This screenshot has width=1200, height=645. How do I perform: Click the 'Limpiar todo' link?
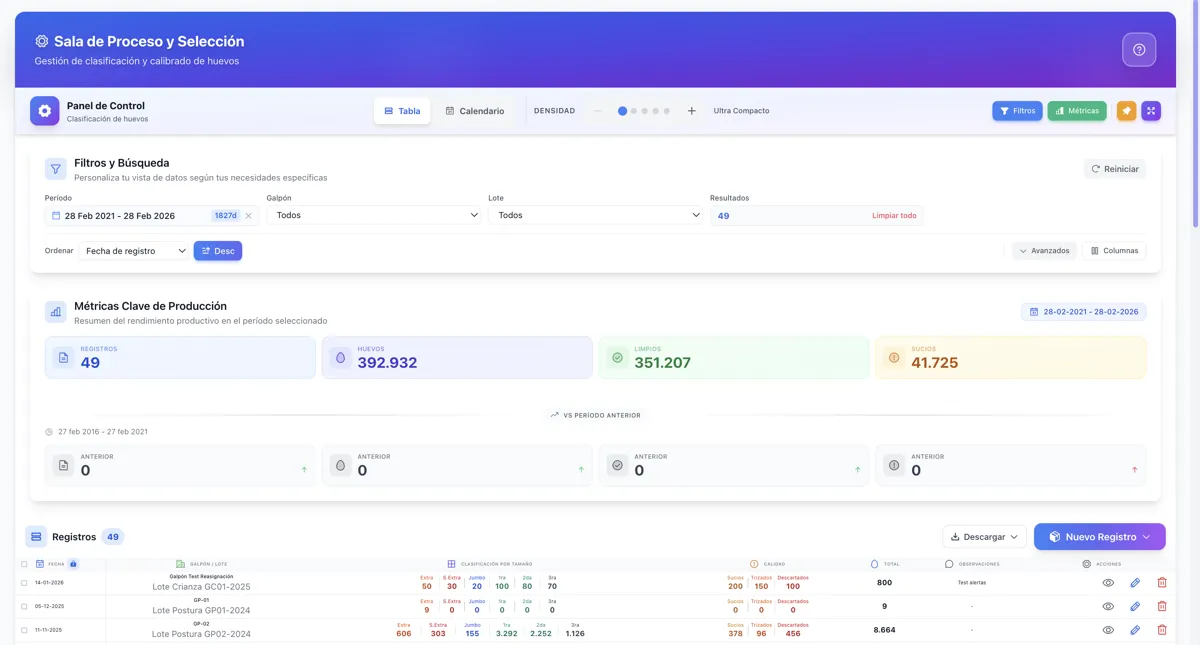(x=894, y=216)
